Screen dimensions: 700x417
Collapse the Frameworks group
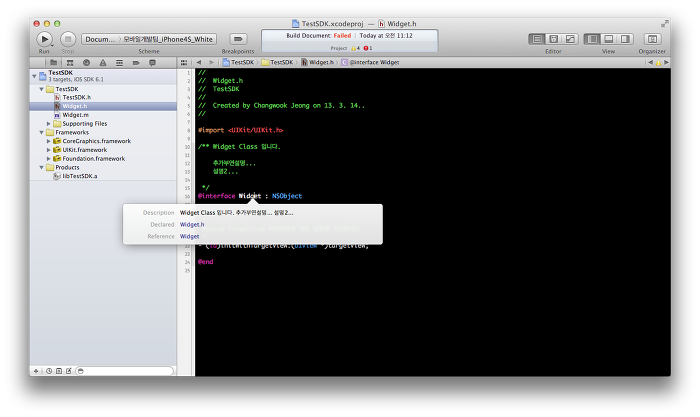[x=42, y=133]
